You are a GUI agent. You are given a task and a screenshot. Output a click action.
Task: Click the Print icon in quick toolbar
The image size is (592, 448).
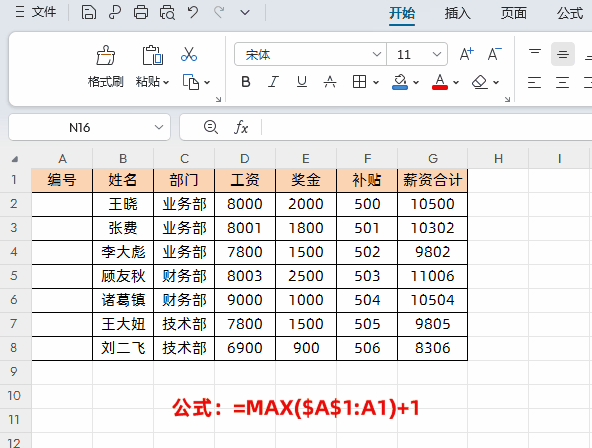pos(141,12)
